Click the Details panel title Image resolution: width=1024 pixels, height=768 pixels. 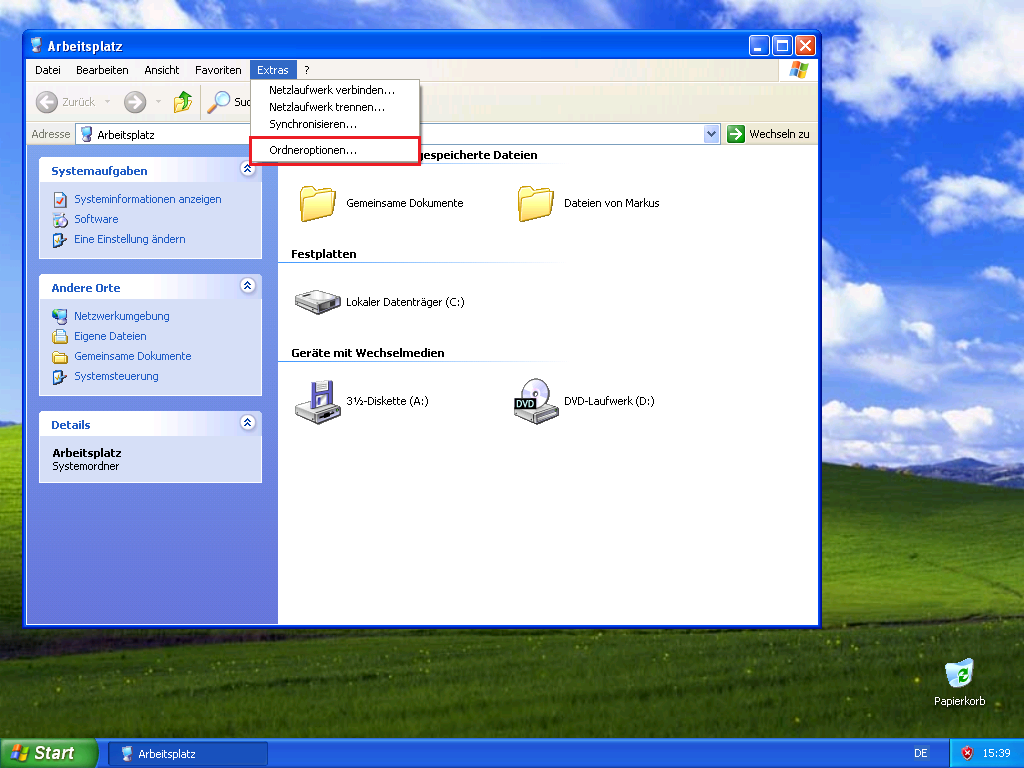pyautogui.click(x=71, y=425)
